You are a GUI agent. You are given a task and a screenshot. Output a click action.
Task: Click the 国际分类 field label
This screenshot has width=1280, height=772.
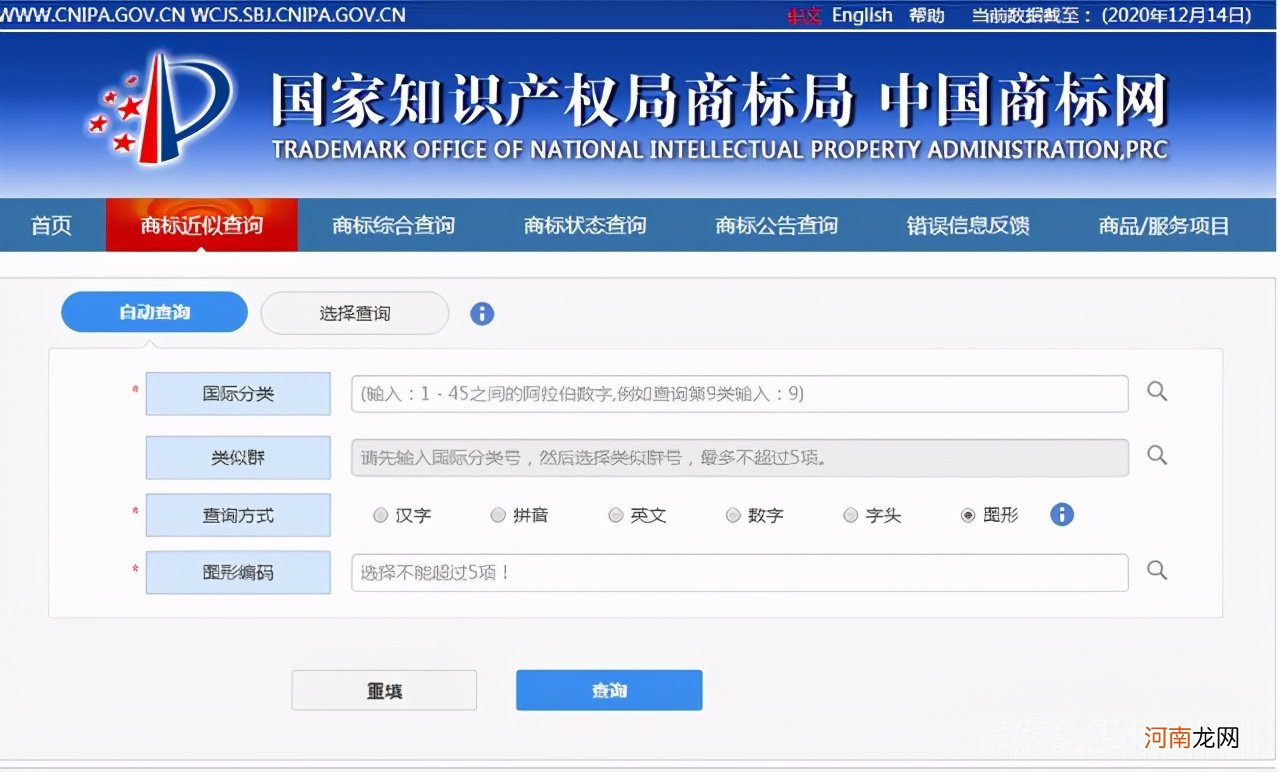point(238,394)
